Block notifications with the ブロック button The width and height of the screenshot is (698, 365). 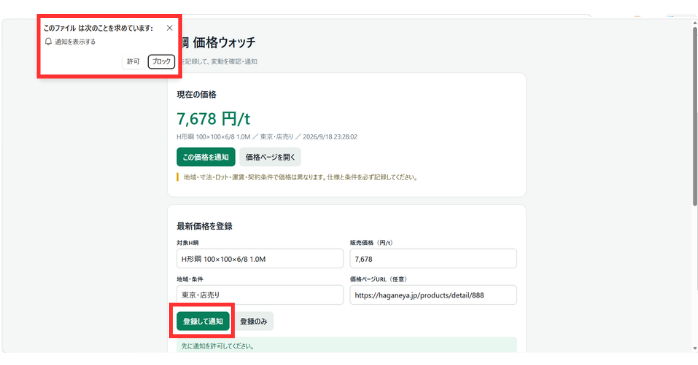161,61
